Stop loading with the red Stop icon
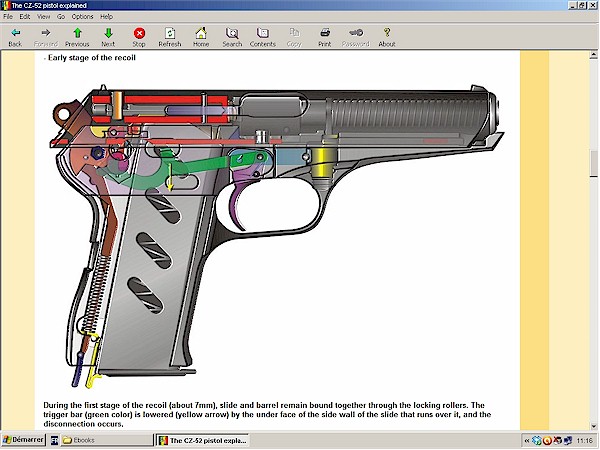This screenshot has width=600, height=450. [x=139, y=37]
